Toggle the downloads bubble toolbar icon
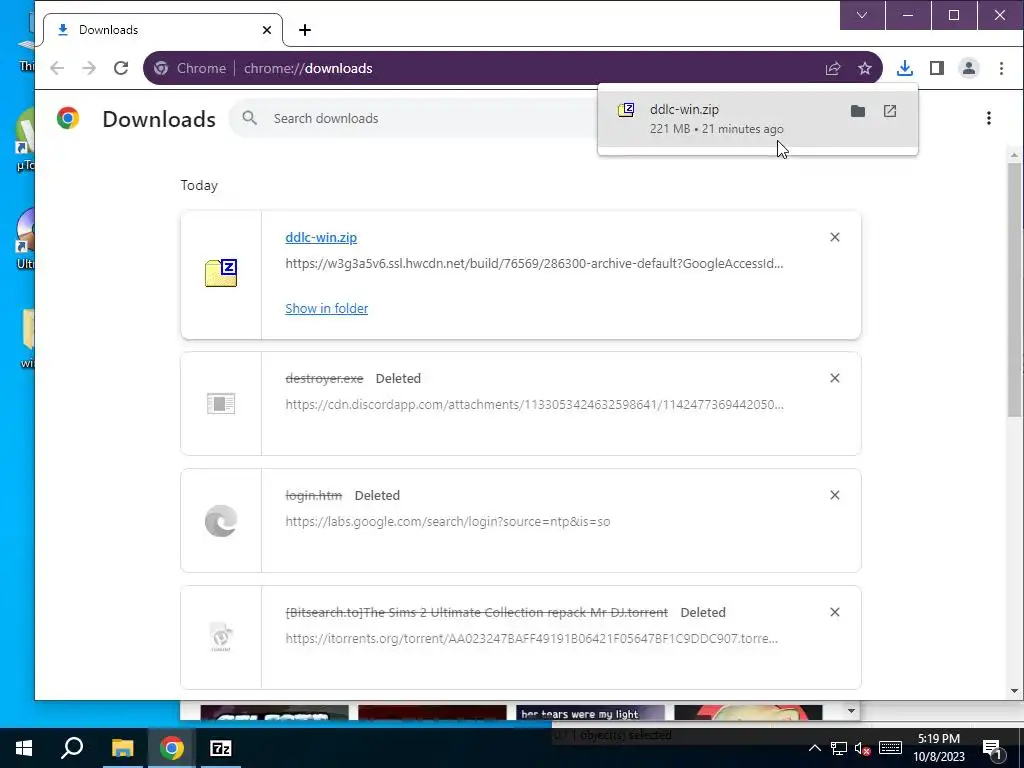This screenshot has height=768, width=1024. tap(904, 68)
